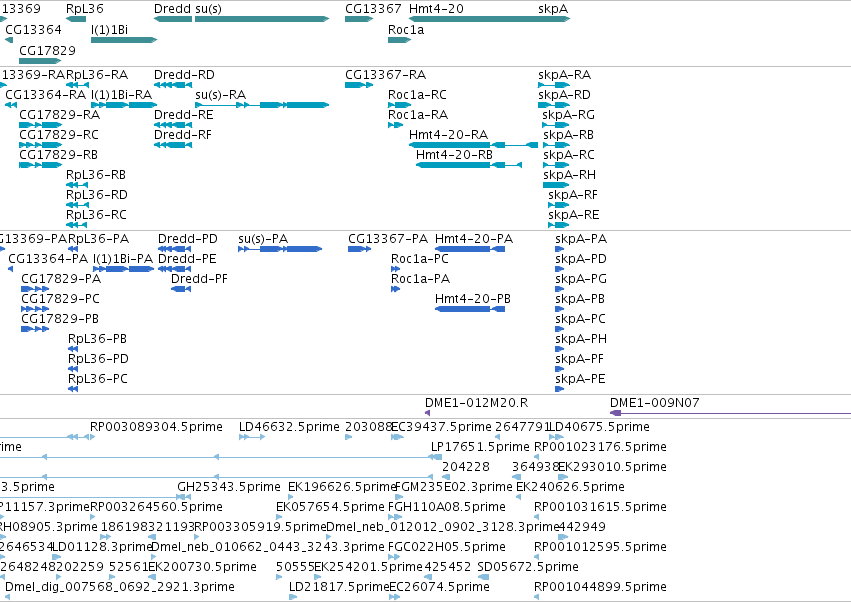Viewport: 851px width, 602px height.
Task: Click the EK240626.5prime EST label
Action: click(x=570, y=487)
